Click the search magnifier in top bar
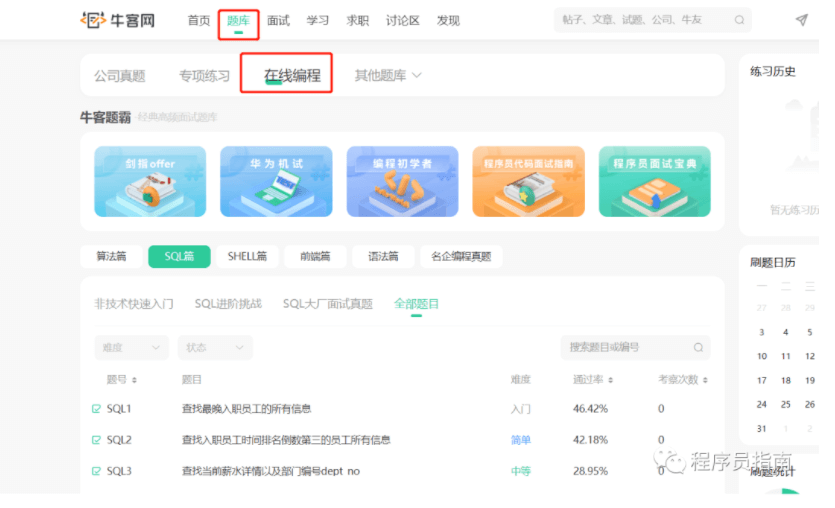This screenshot has height=508, width=835. pos(739,20)
